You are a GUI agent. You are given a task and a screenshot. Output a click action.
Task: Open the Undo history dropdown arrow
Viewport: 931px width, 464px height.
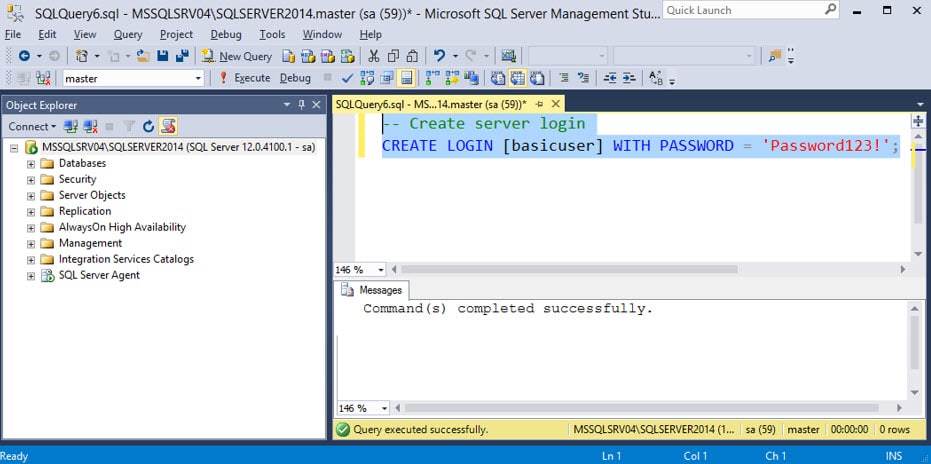point(455,56)
